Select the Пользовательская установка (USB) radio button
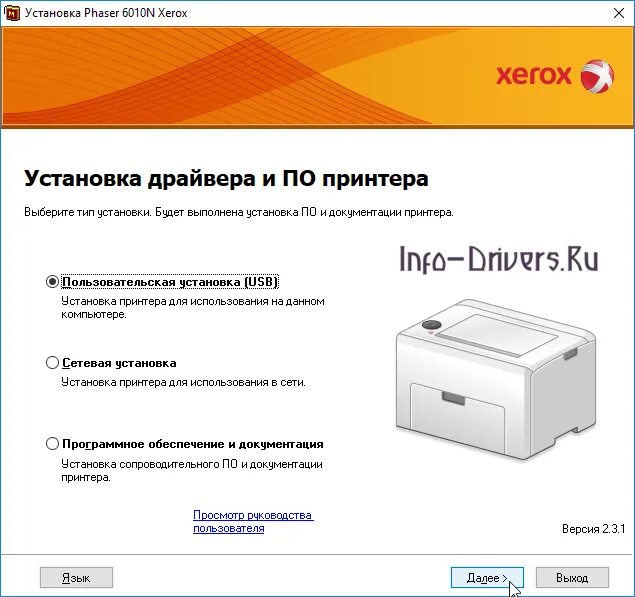 (x=52, y=281)
